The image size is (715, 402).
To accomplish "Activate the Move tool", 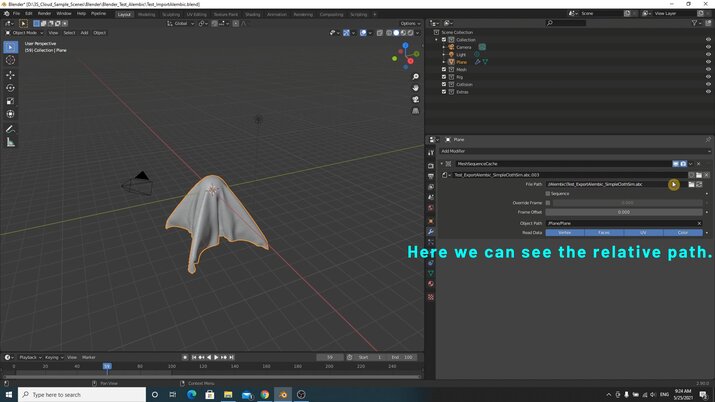I will pyautogui.click(x=10, y=75).
